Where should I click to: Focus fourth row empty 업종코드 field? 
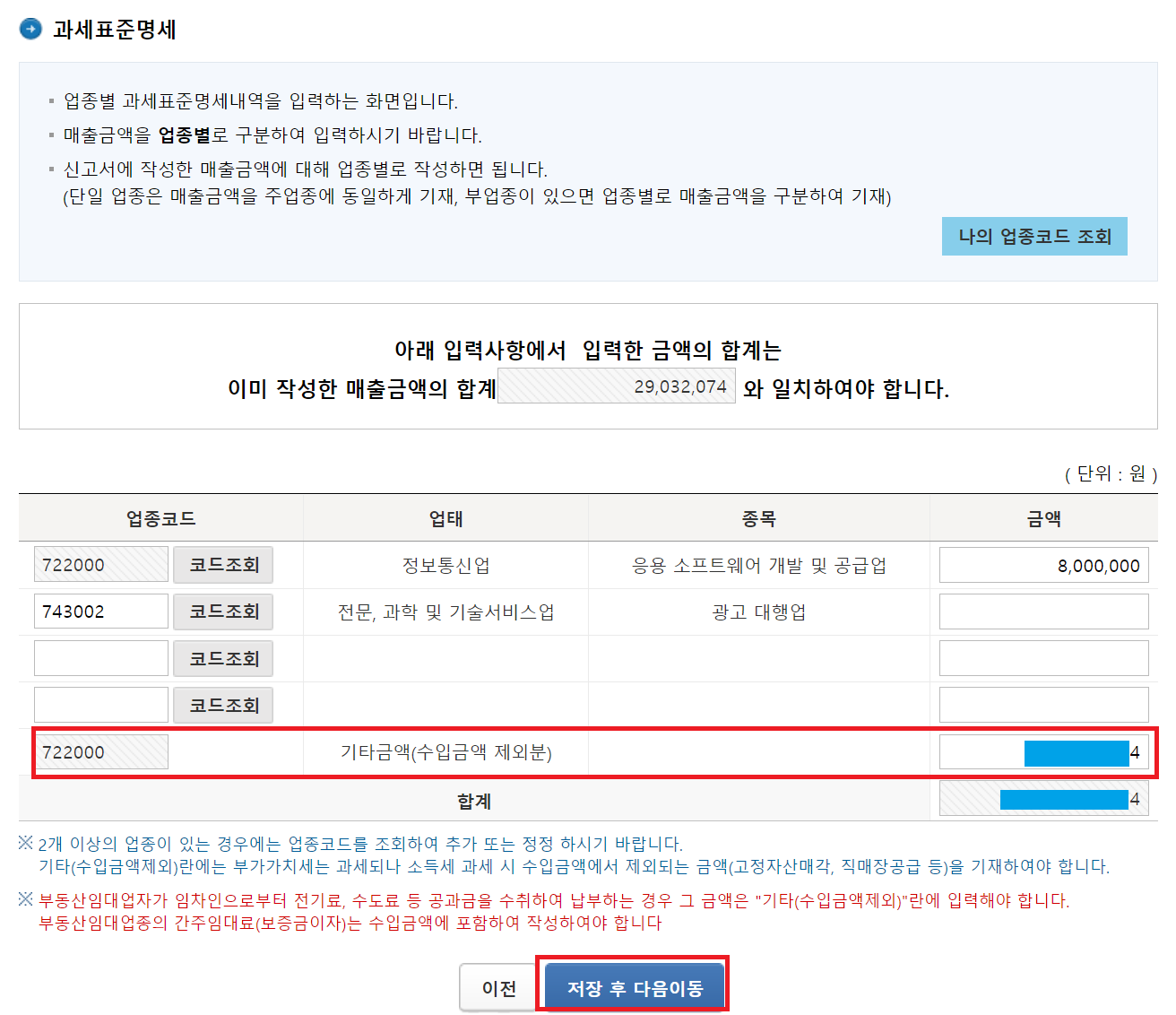[101, 705]
